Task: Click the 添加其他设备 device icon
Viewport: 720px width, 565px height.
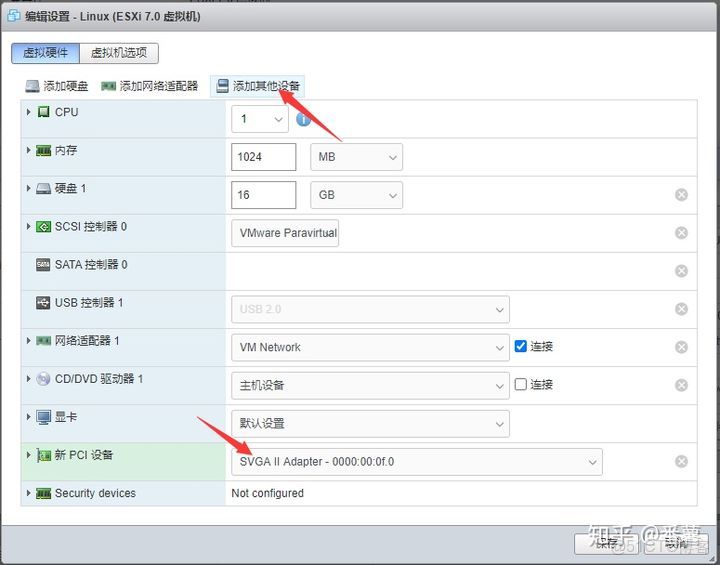Action: pos(223,86)
